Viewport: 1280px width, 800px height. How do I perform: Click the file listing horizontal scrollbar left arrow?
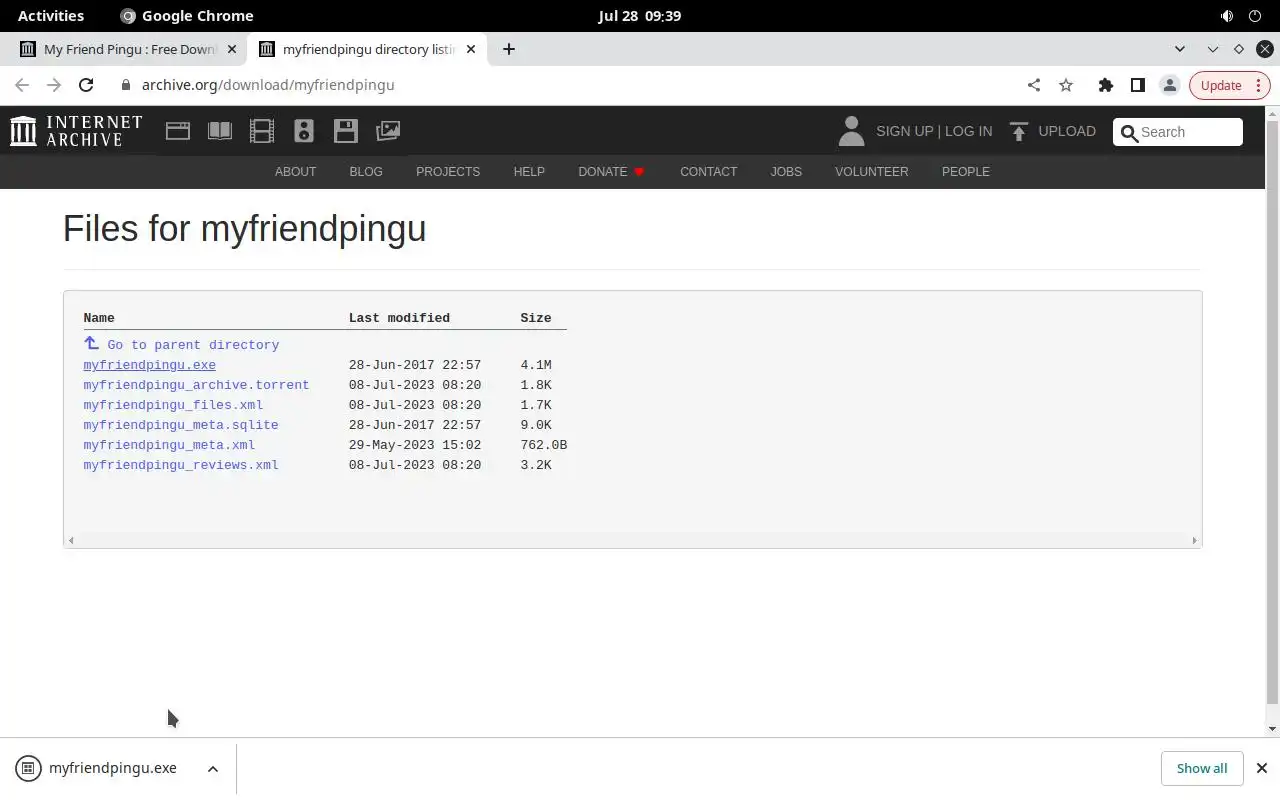pyautogui.click(x=70, y=541)
